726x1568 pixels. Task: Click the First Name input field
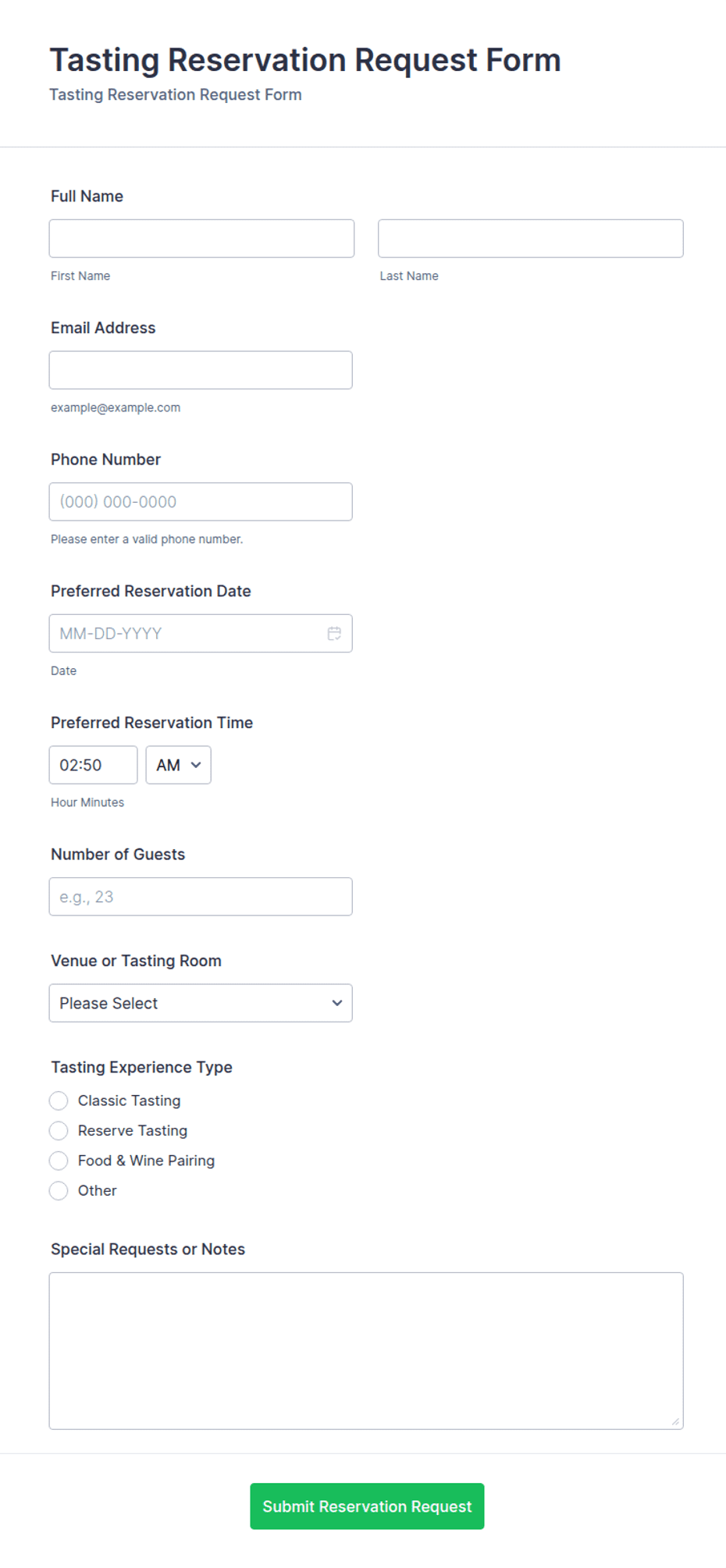(x=201, y=238)
